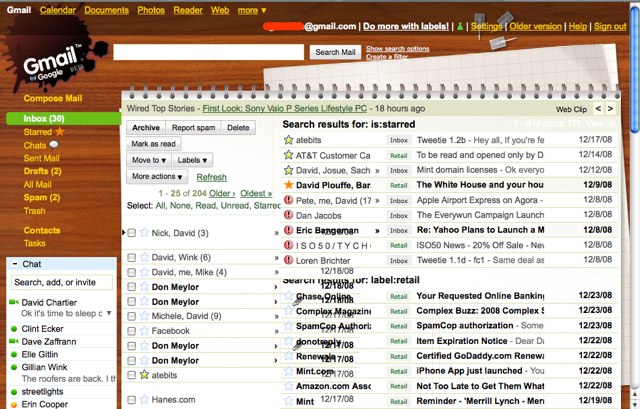This screenshot has width=640, height=409.
Task: Collapse the Chat panel with minus icon
Action: (15, 264)
